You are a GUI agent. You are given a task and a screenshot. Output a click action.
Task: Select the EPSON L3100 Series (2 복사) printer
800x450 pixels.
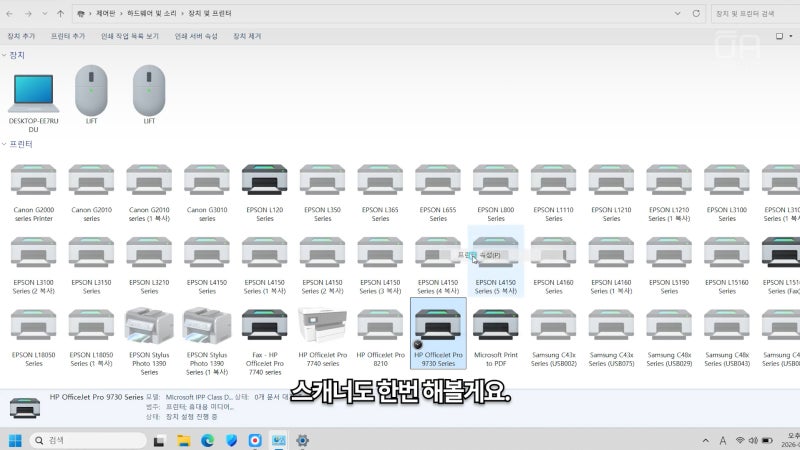pyautogui.click(x=34, y=265)
